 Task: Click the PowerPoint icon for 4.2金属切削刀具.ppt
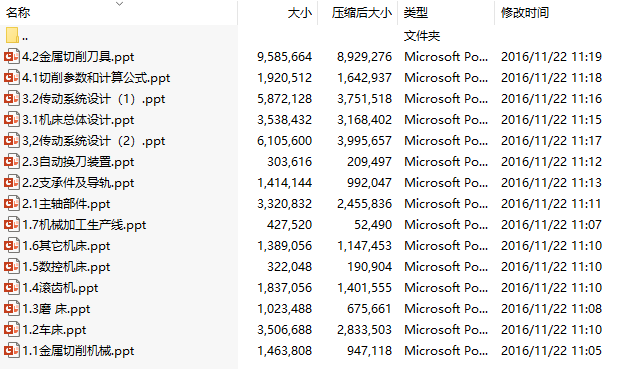12,57
